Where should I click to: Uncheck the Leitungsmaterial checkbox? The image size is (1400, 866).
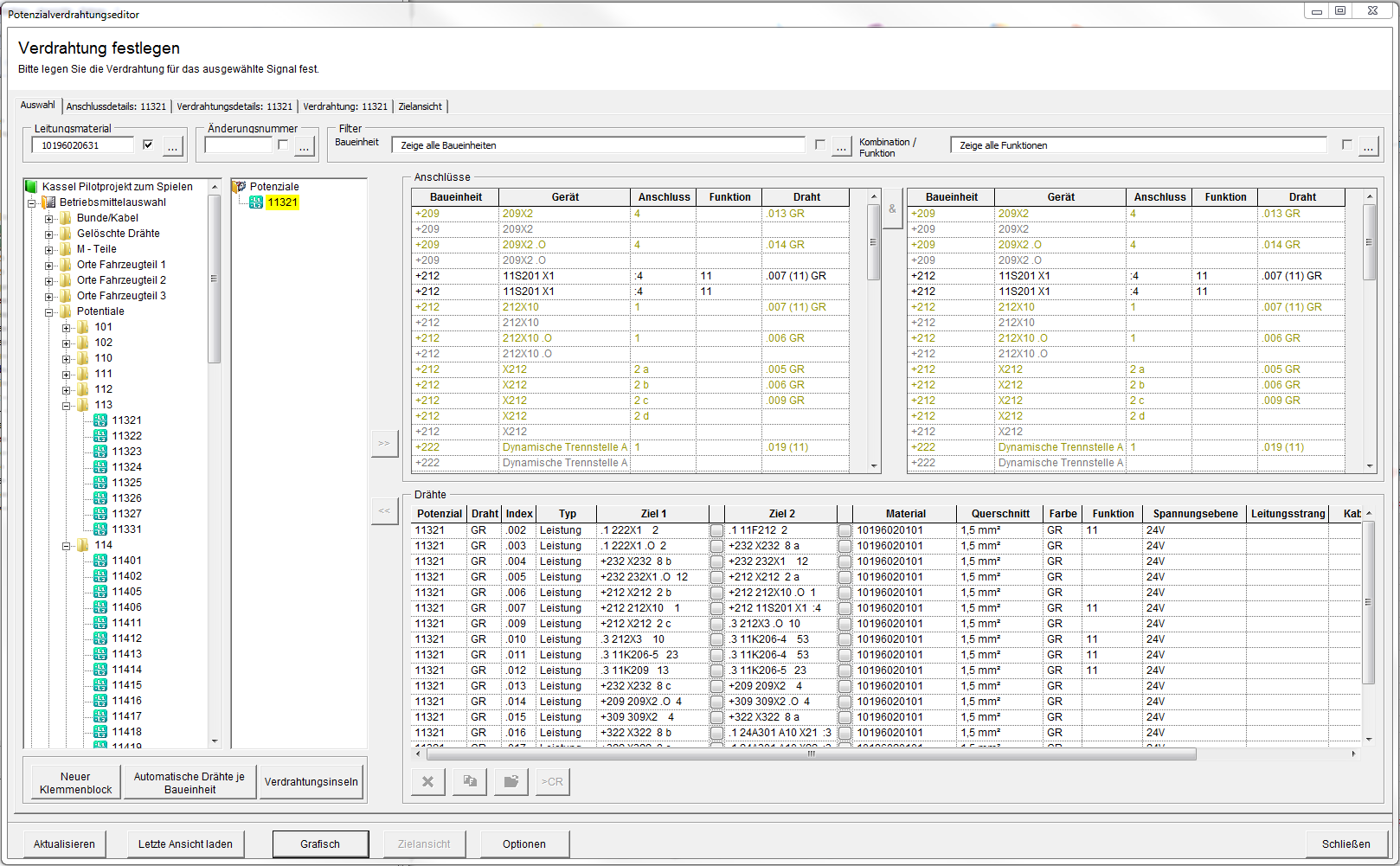[x=148, y=145]
